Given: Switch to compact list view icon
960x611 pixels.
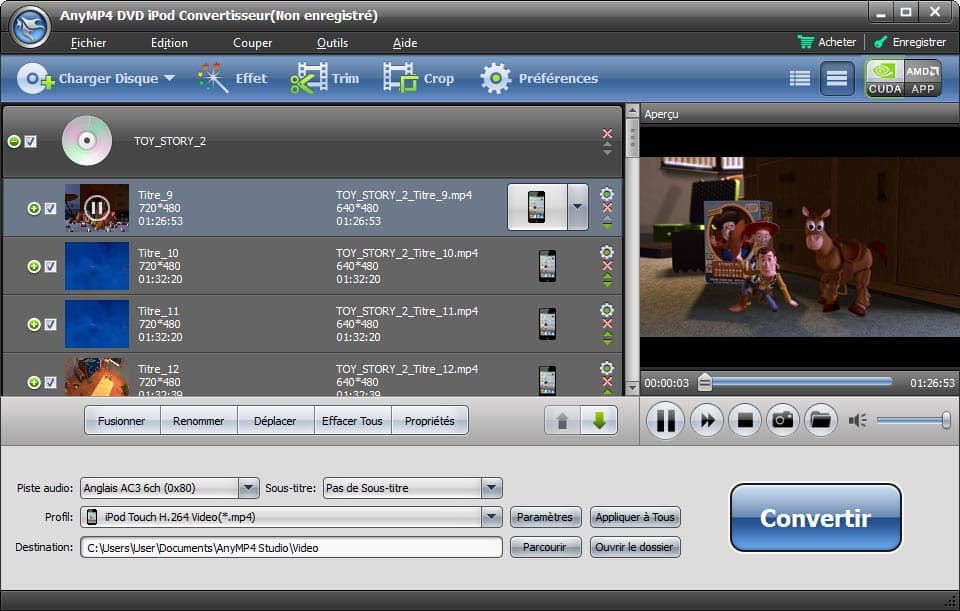Looking at the screenshot, I should click(837, 78).
